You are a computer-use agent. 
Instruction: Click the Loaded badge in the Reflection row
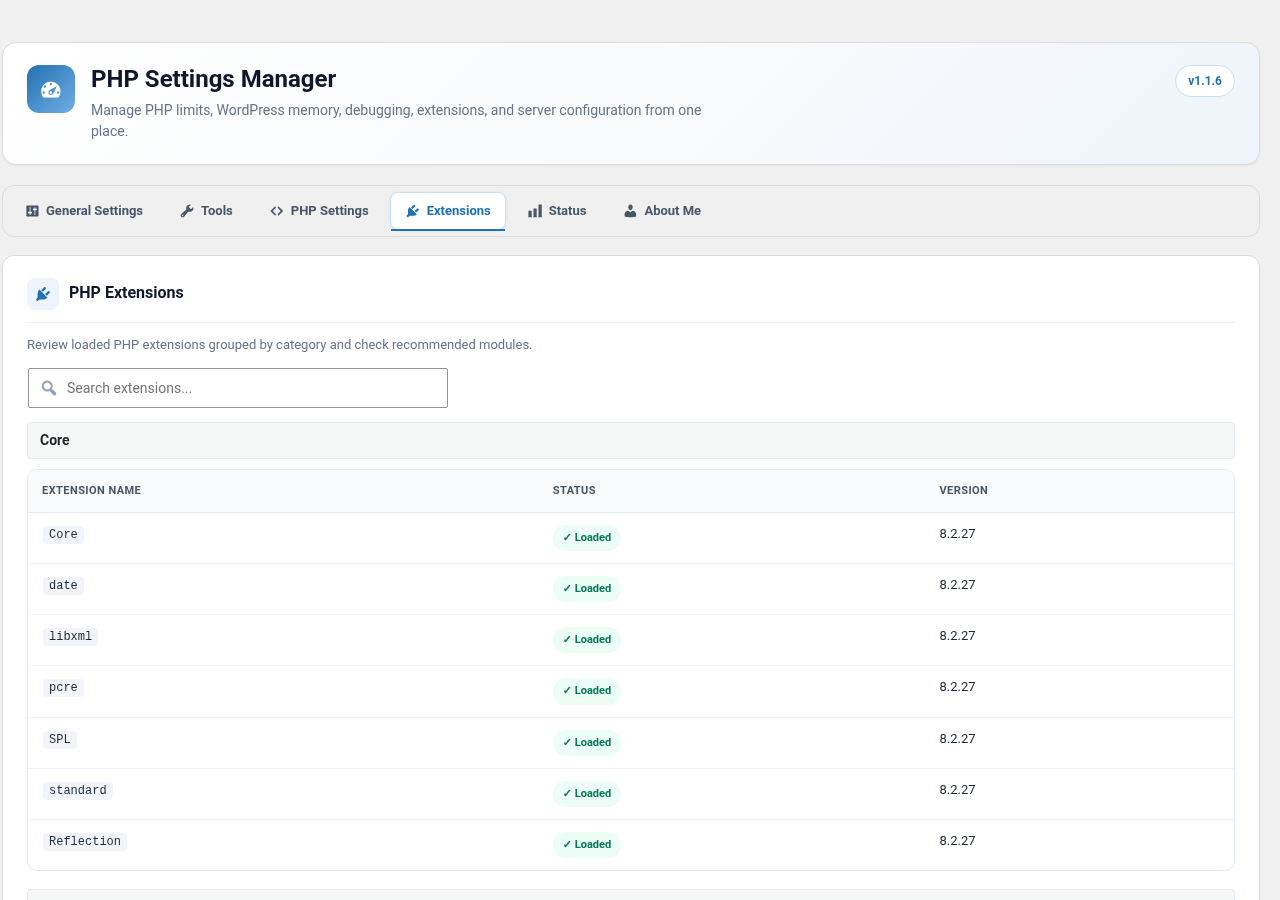[x=587, y=845]
